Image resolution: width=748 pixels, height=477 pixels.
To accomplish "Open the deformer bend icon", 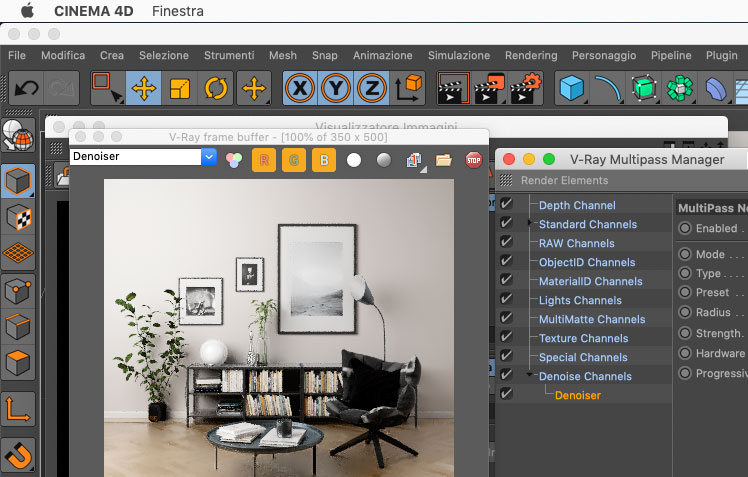I will click(x=716, y=88).
